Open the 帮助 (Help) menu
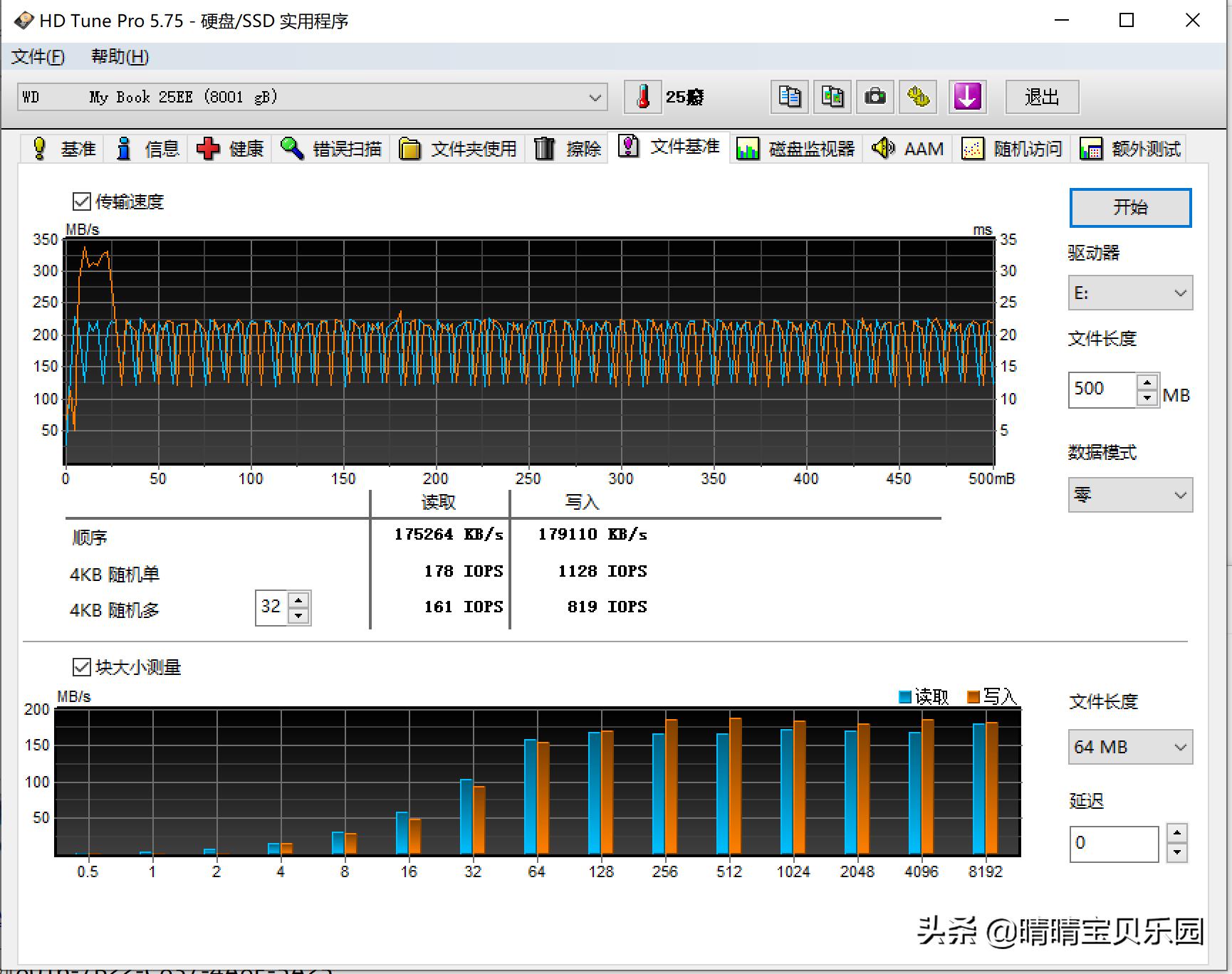Viewport: 1232px width, 974px height. click(120, 57)
